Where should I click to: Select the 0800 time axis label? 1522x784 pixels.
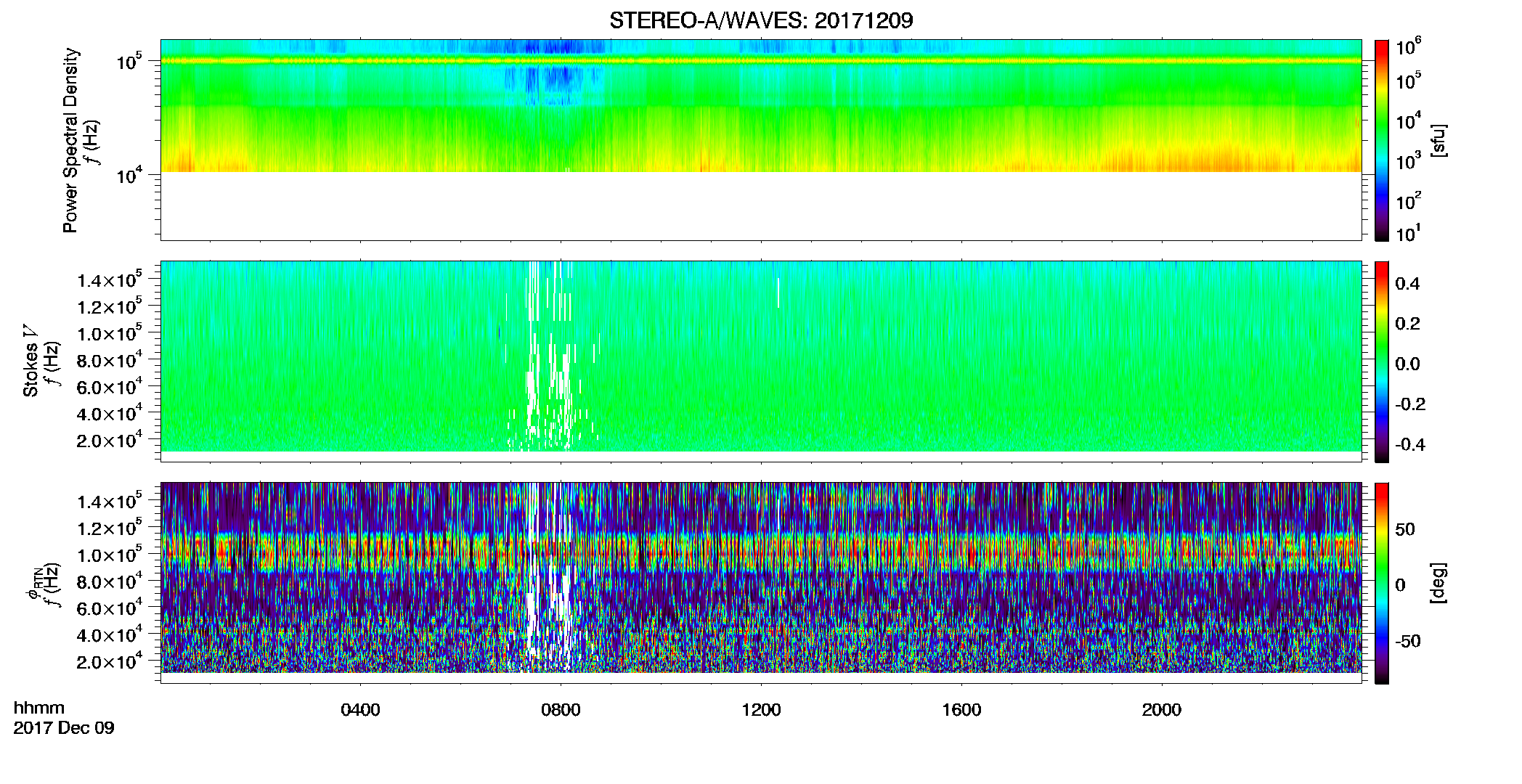(561, 710)
